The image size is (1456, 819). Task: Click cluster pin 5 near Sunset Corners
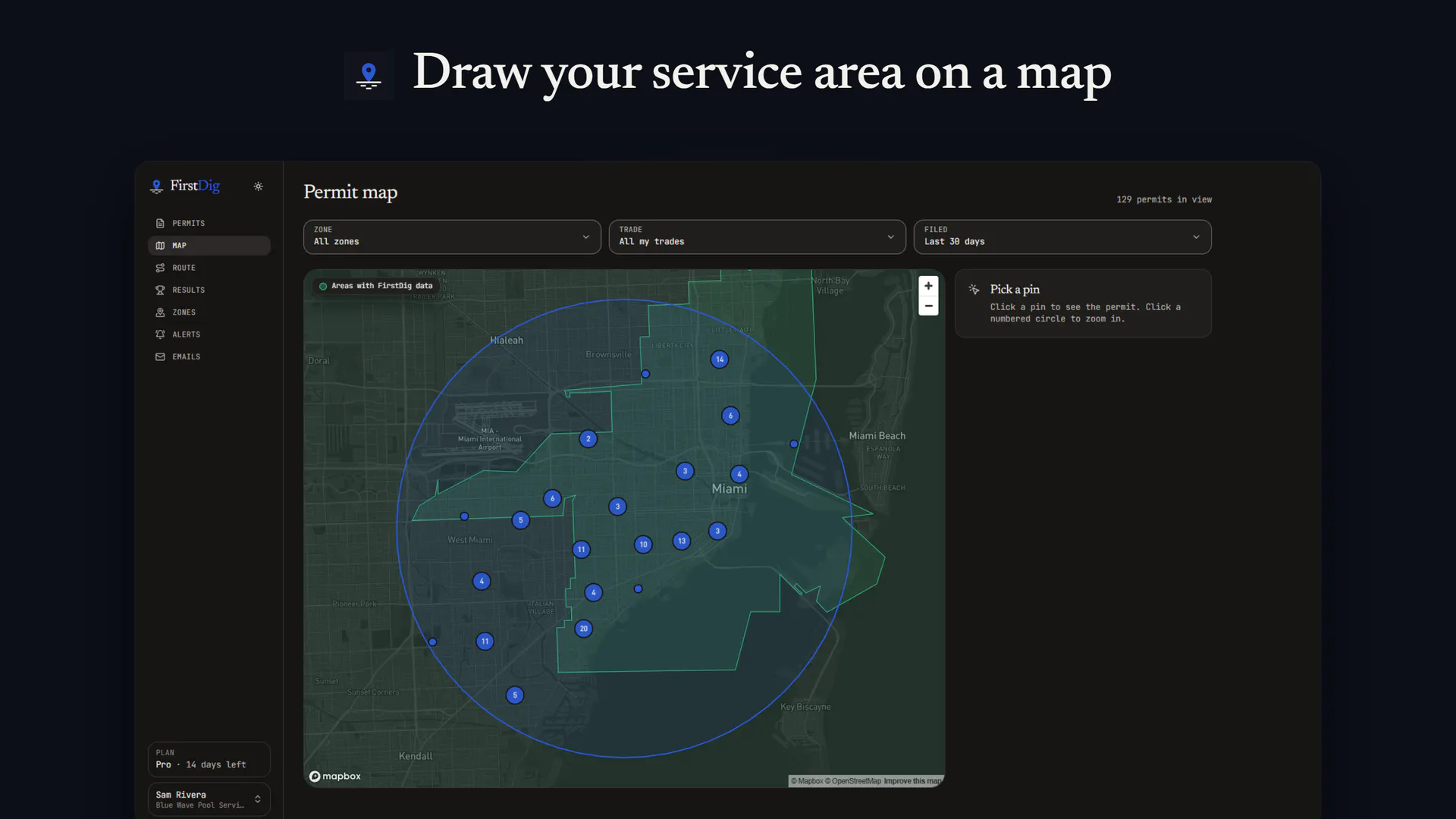[515, 695]
